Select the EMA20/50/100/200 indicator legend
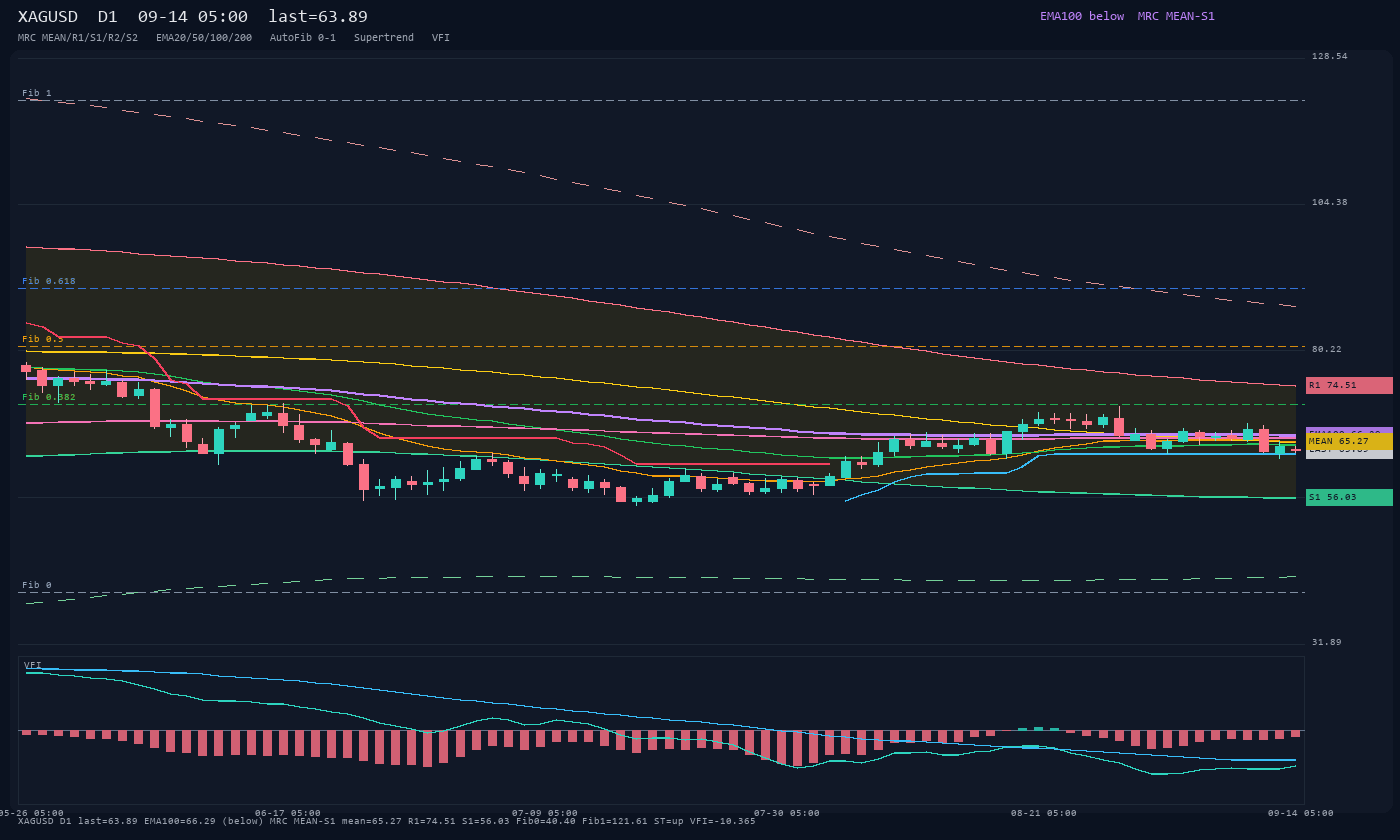The height and width of the screenshot is (840, 1400). click(x=204, y=38)
